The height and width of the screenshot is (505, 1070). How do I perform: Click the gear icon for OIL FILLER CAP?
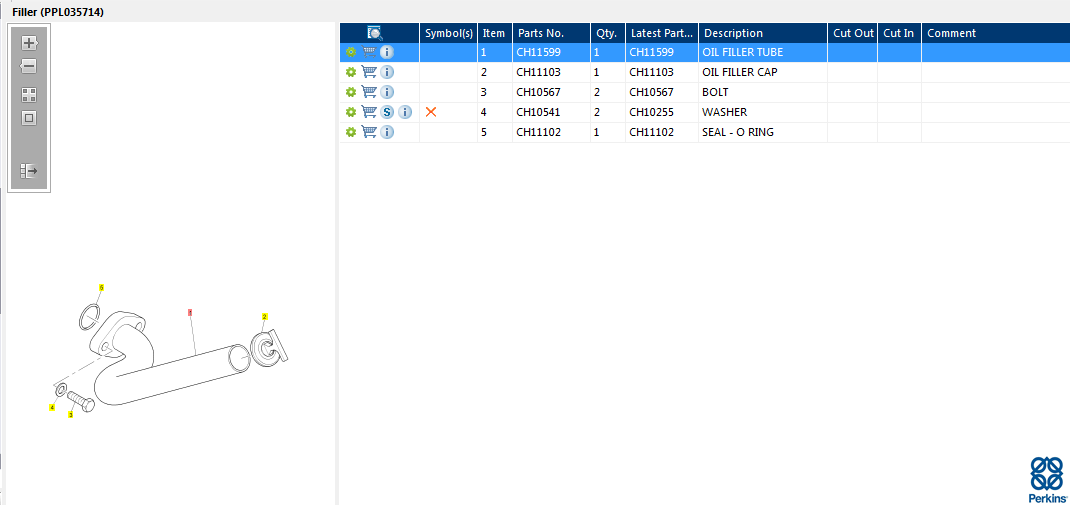[351, 72]
